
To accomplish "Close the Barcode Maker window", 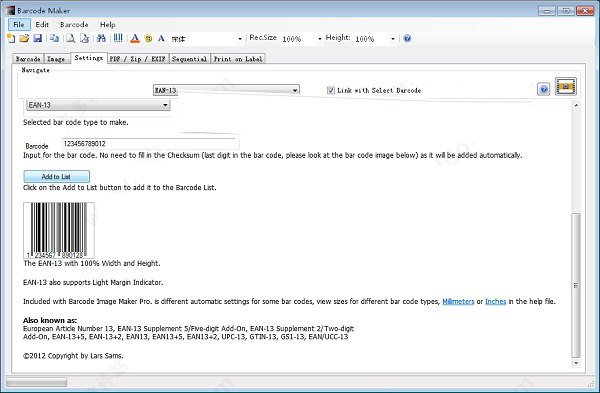I will (585, 11).
